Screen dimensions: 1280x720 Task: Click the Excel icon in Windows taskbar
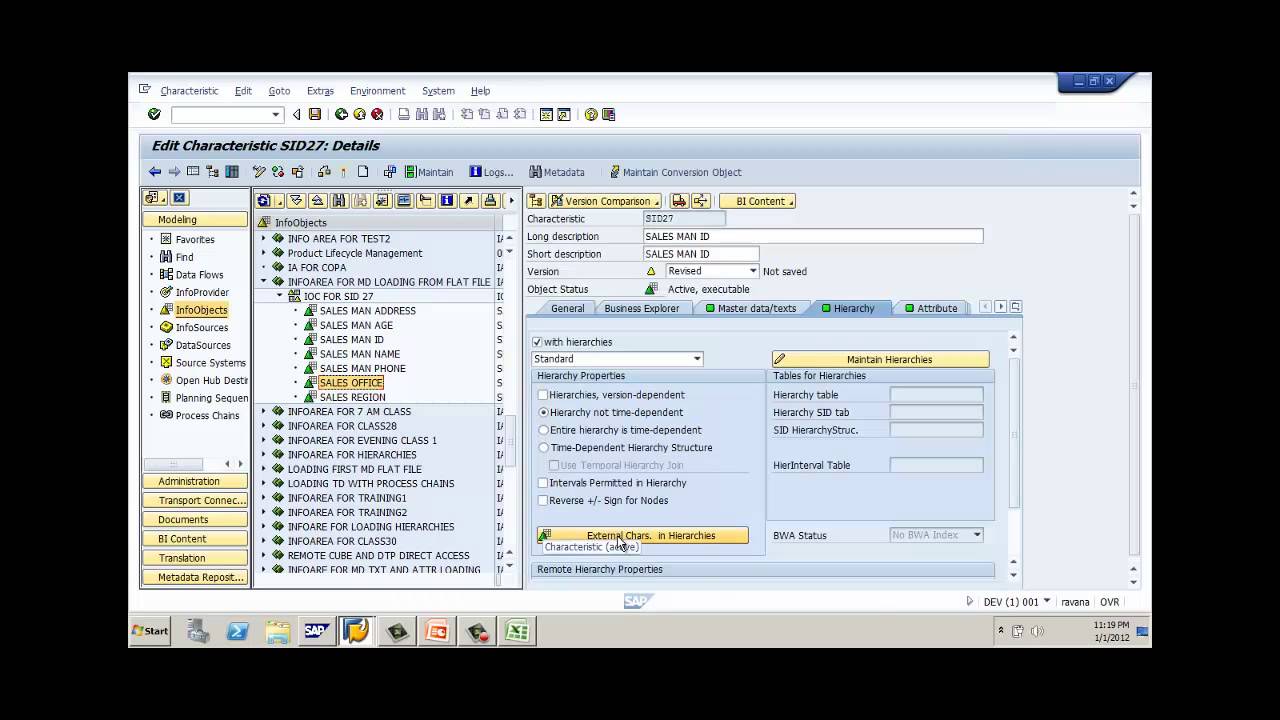517,631
